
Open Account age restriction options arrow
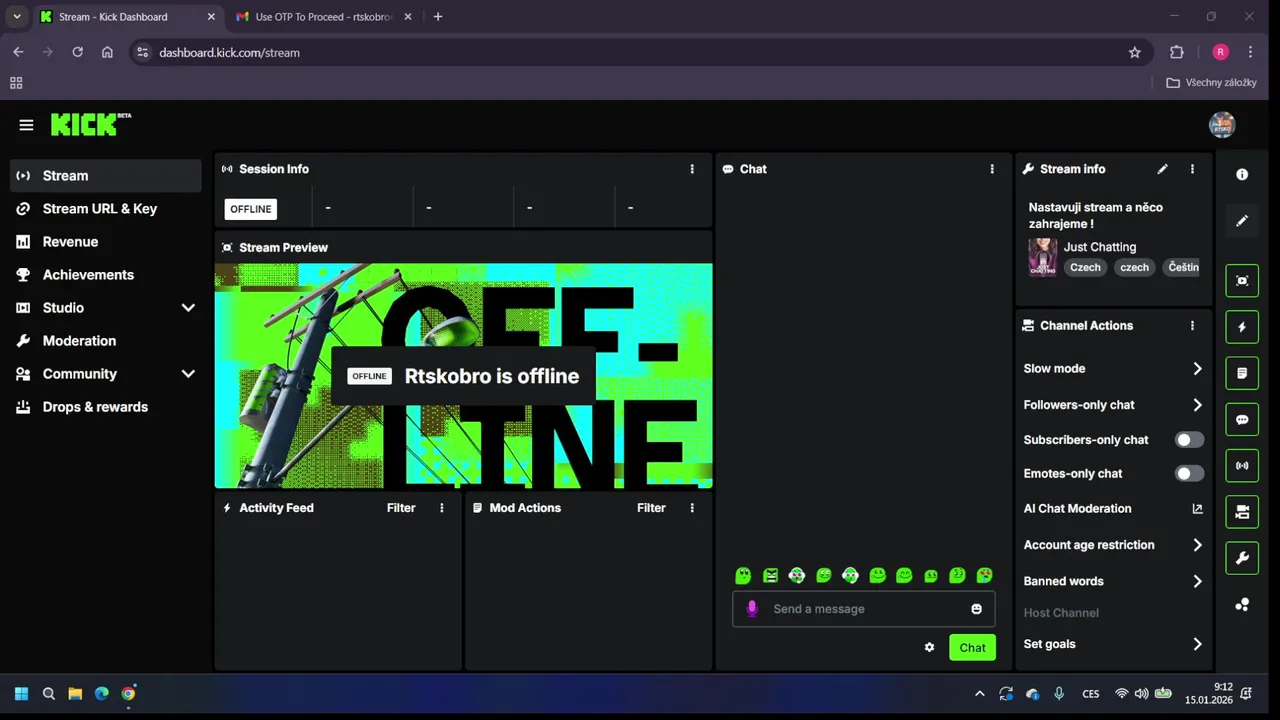point(1197,545)
